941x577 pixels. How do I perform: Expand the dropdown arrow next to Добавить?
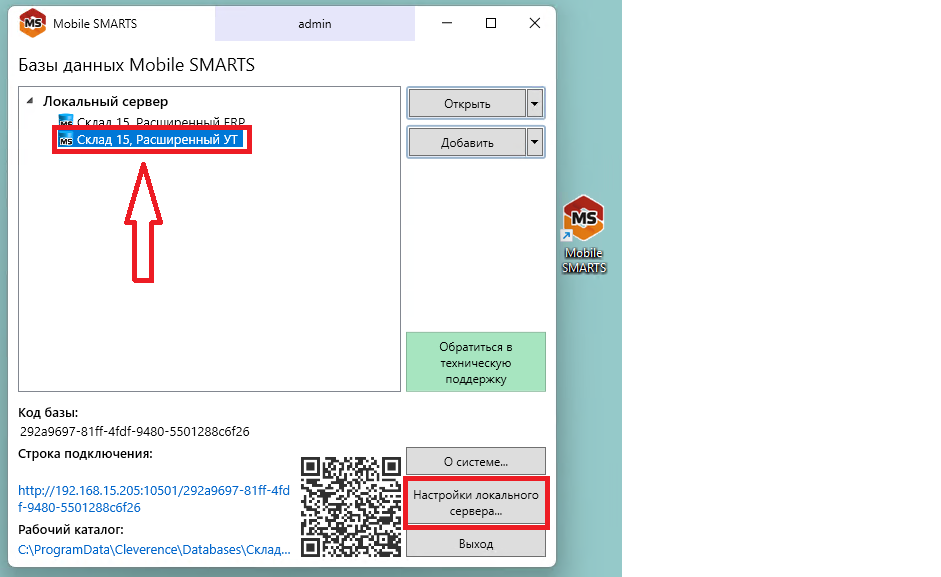(535, 142)
